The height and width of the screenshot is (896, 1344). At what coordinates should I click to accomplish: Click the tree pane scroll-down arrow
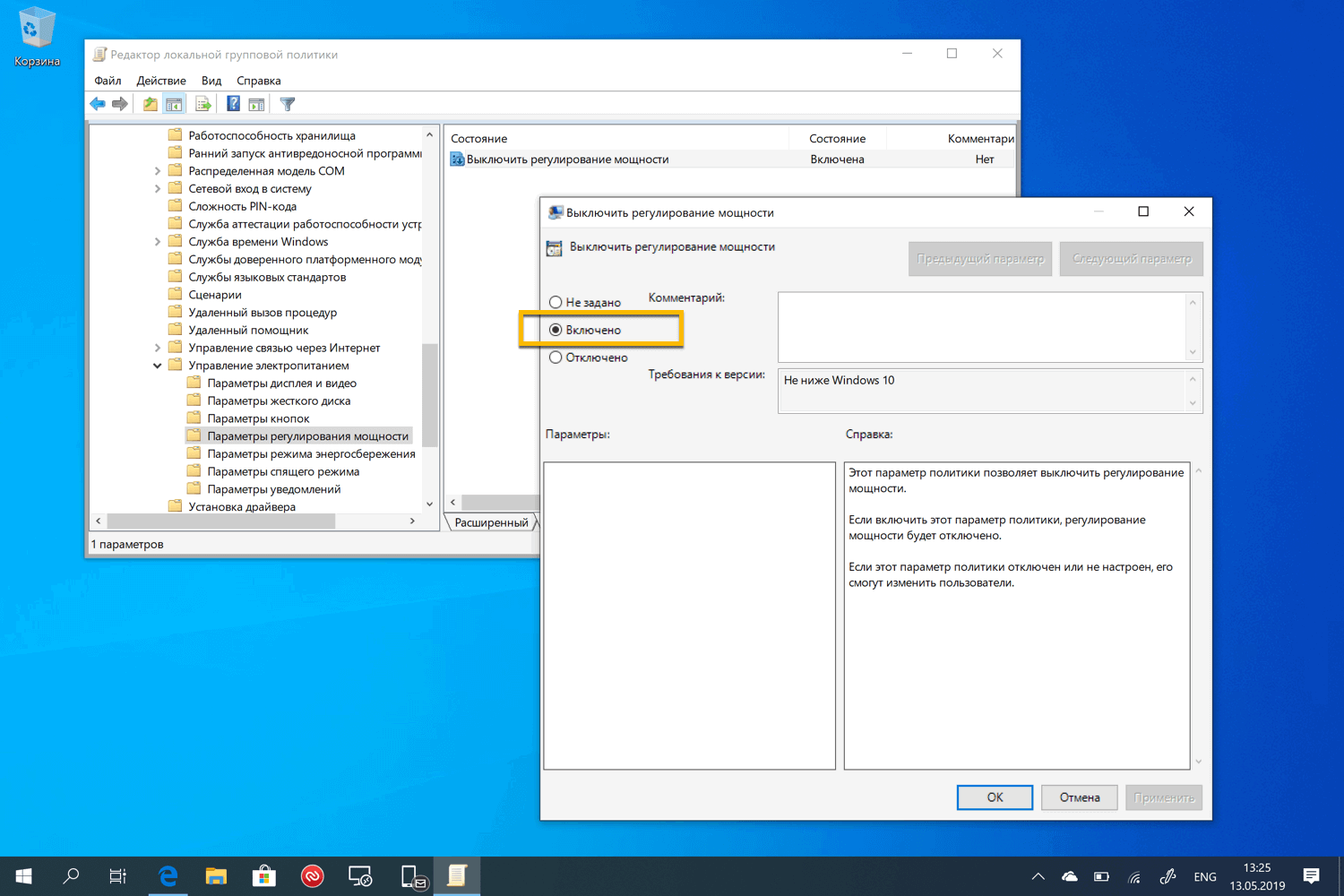pos(430,504)
